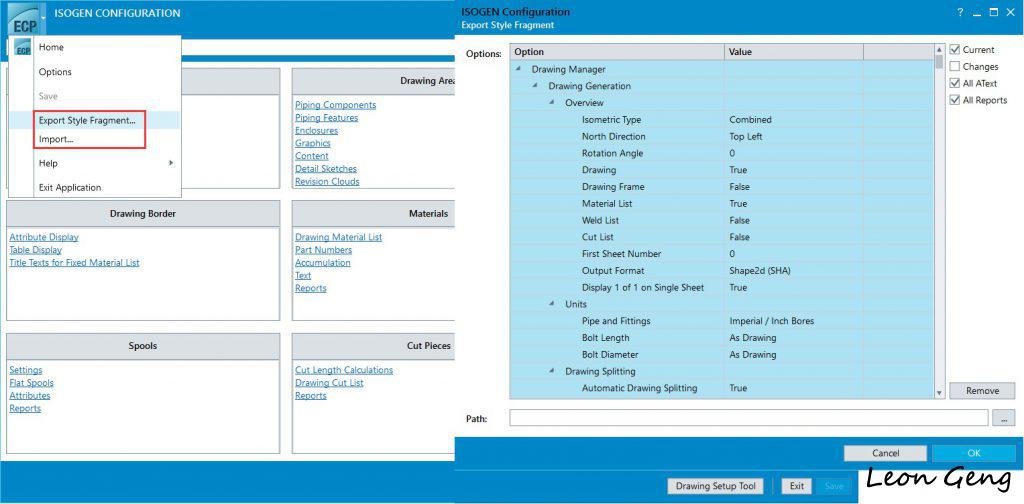Open the Piping Components link
This screenshot has height=504, width=1024.
336,105
